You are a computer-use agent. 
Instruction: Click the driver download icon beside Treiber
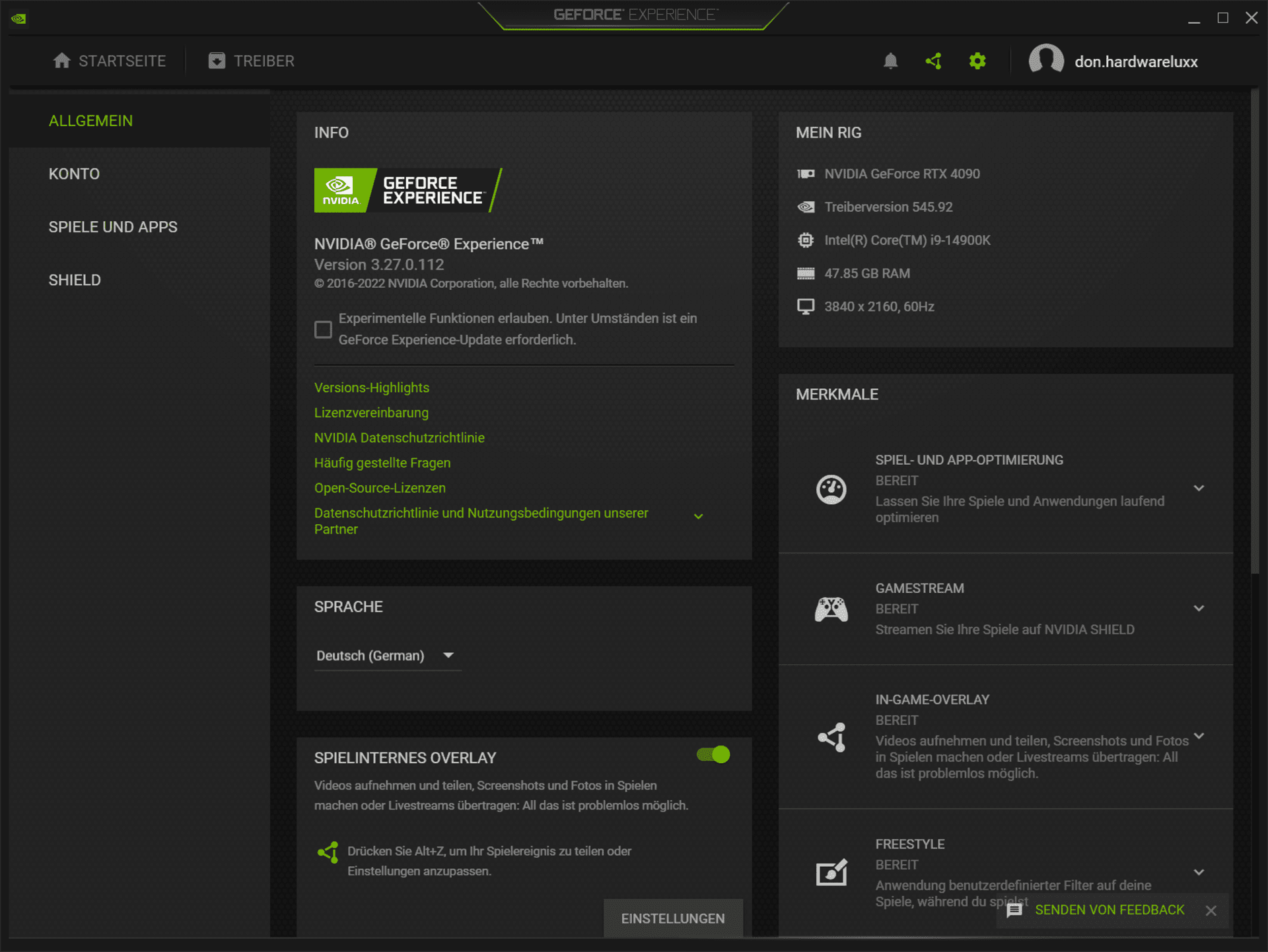[217, 61]
